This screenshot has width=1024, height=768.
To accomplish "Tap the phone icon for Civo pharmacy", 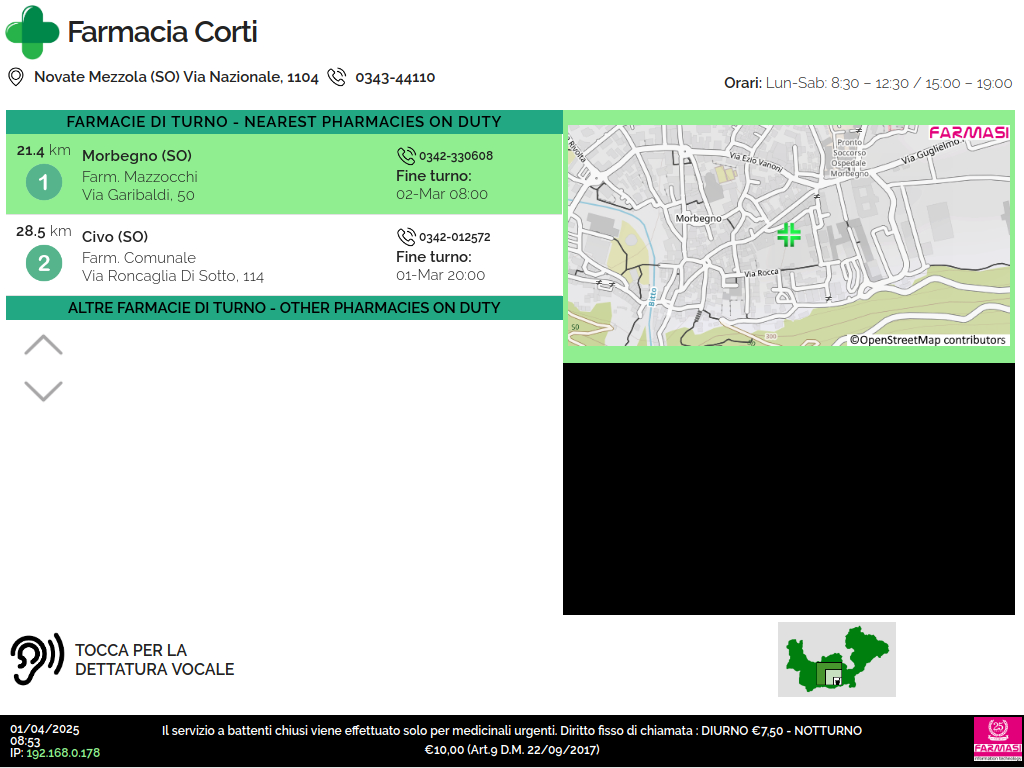I will click(406, 237).
